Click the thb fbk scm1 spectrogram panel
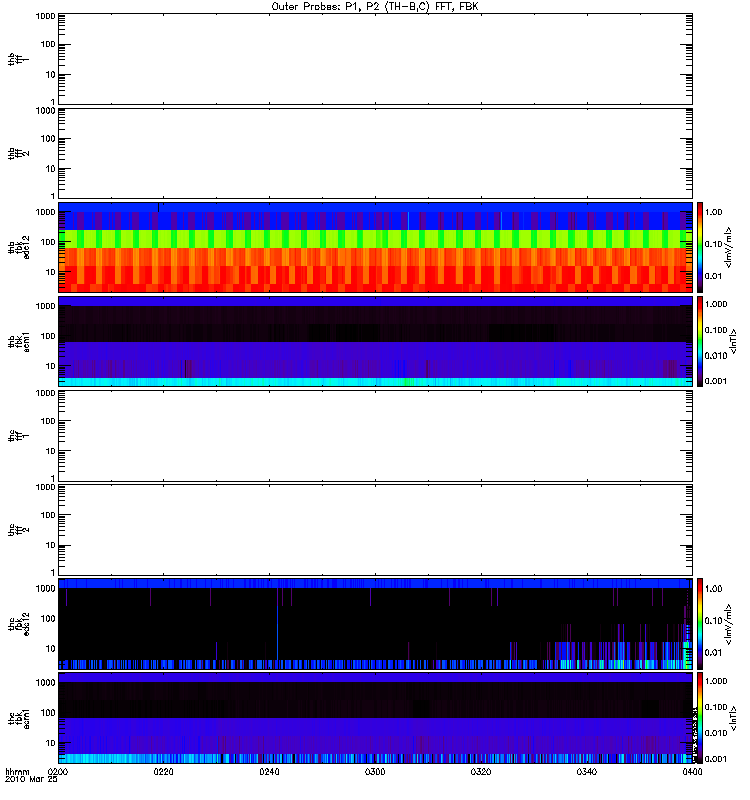Viewport: 750px width, 800px height. [375, 341]
